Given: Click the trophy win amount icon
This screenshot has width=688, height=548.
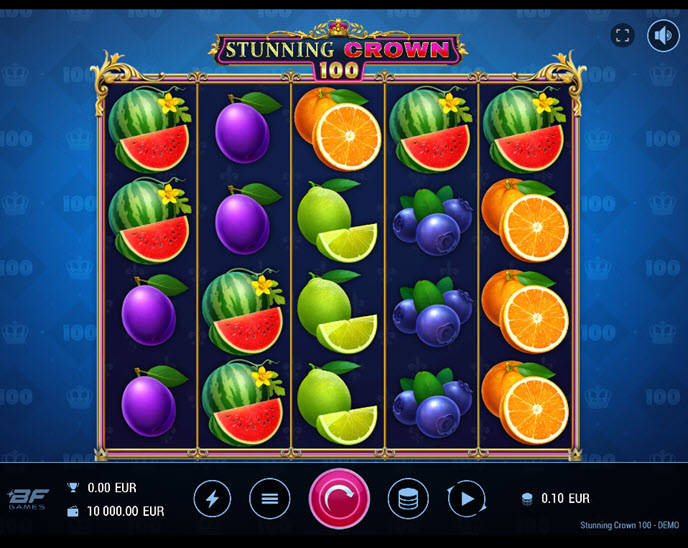Looking at the screenshot, I should pyautogui.click(x=73, y=487).
